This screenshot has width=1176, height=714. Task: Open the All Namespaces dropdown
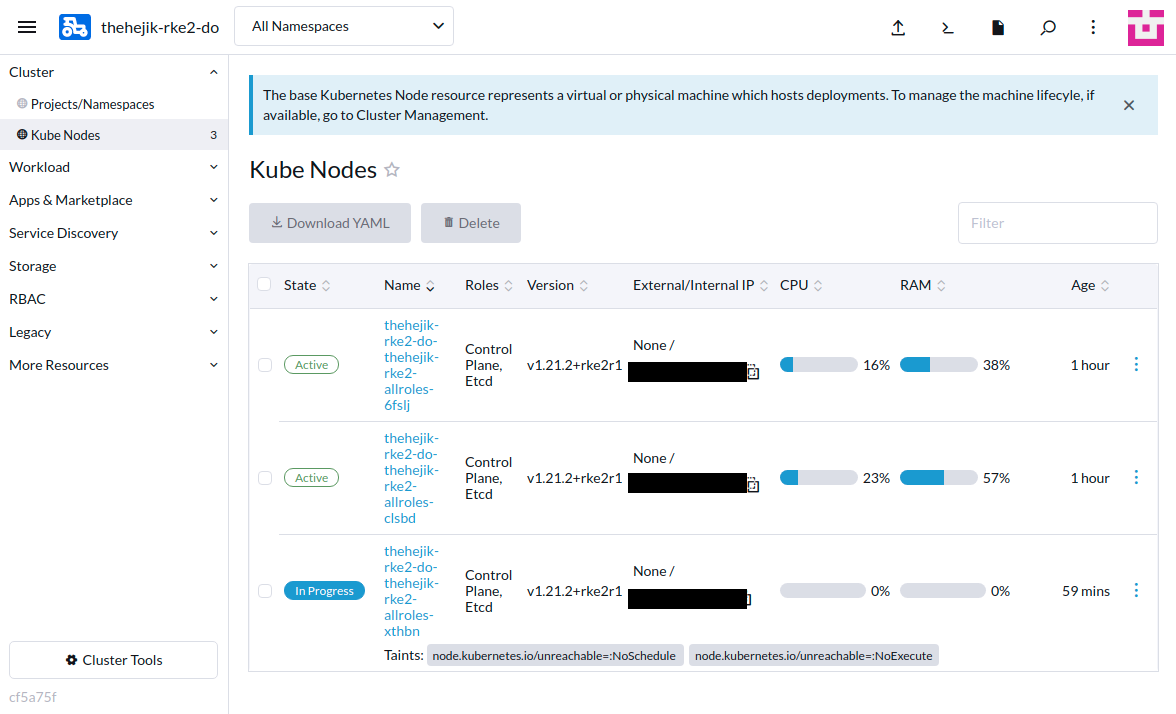coord(343,26)
